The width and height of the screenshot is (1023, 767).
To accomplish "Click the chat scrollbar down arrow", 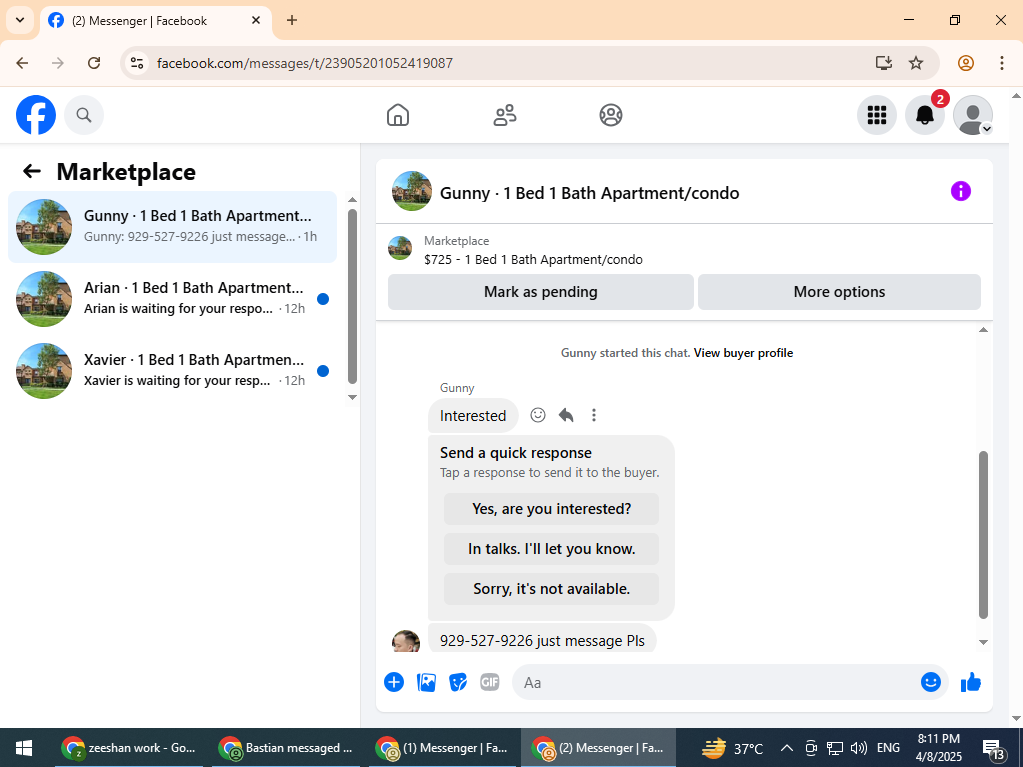I will pyautogui.click(x=983, y=642).
